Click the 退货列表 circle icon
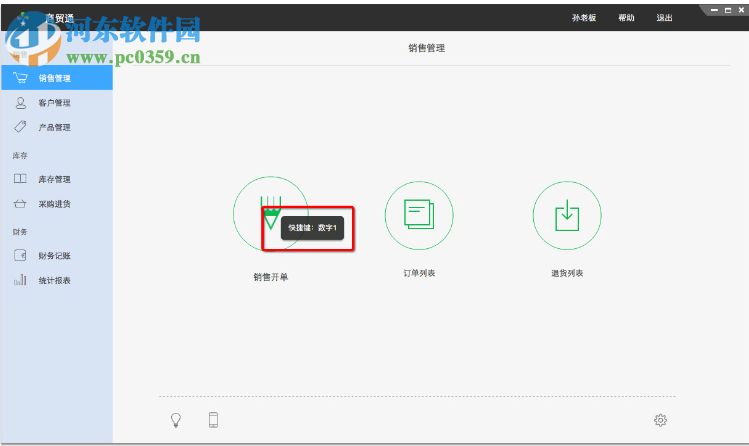 pyautogui.click(x=567, y=215)
